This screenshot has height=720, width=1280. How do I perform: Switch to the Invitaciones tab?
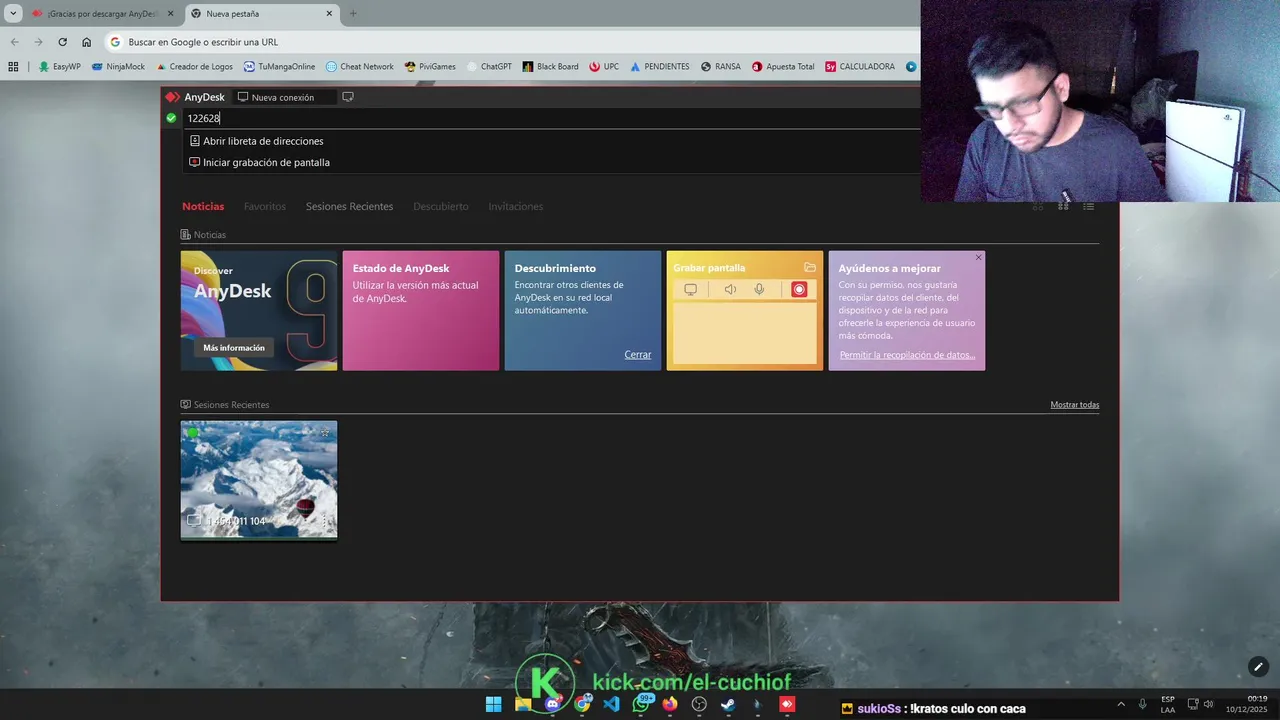tap(516, 206)
